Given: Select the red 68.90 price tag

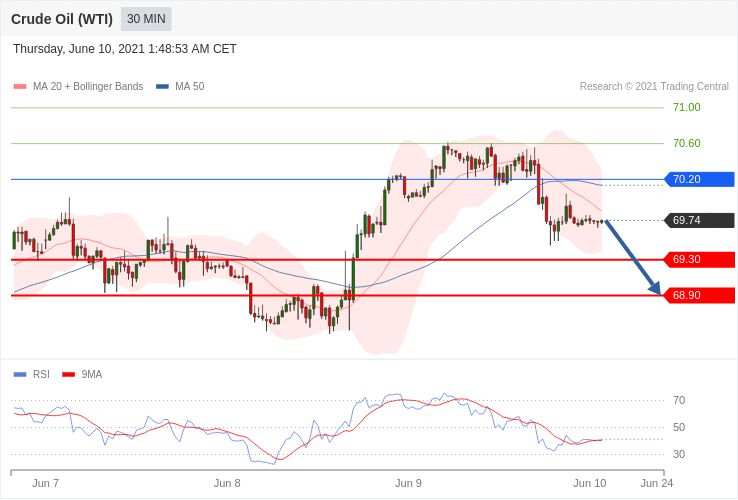Looking at the screenshot, I should click(x=699, y=296).
